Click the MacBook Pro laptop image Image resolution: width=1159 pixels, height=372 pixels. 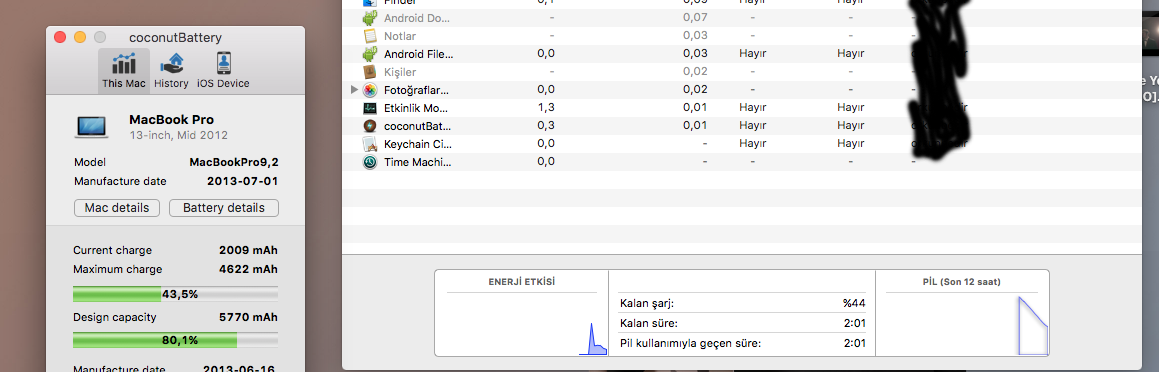92,126
